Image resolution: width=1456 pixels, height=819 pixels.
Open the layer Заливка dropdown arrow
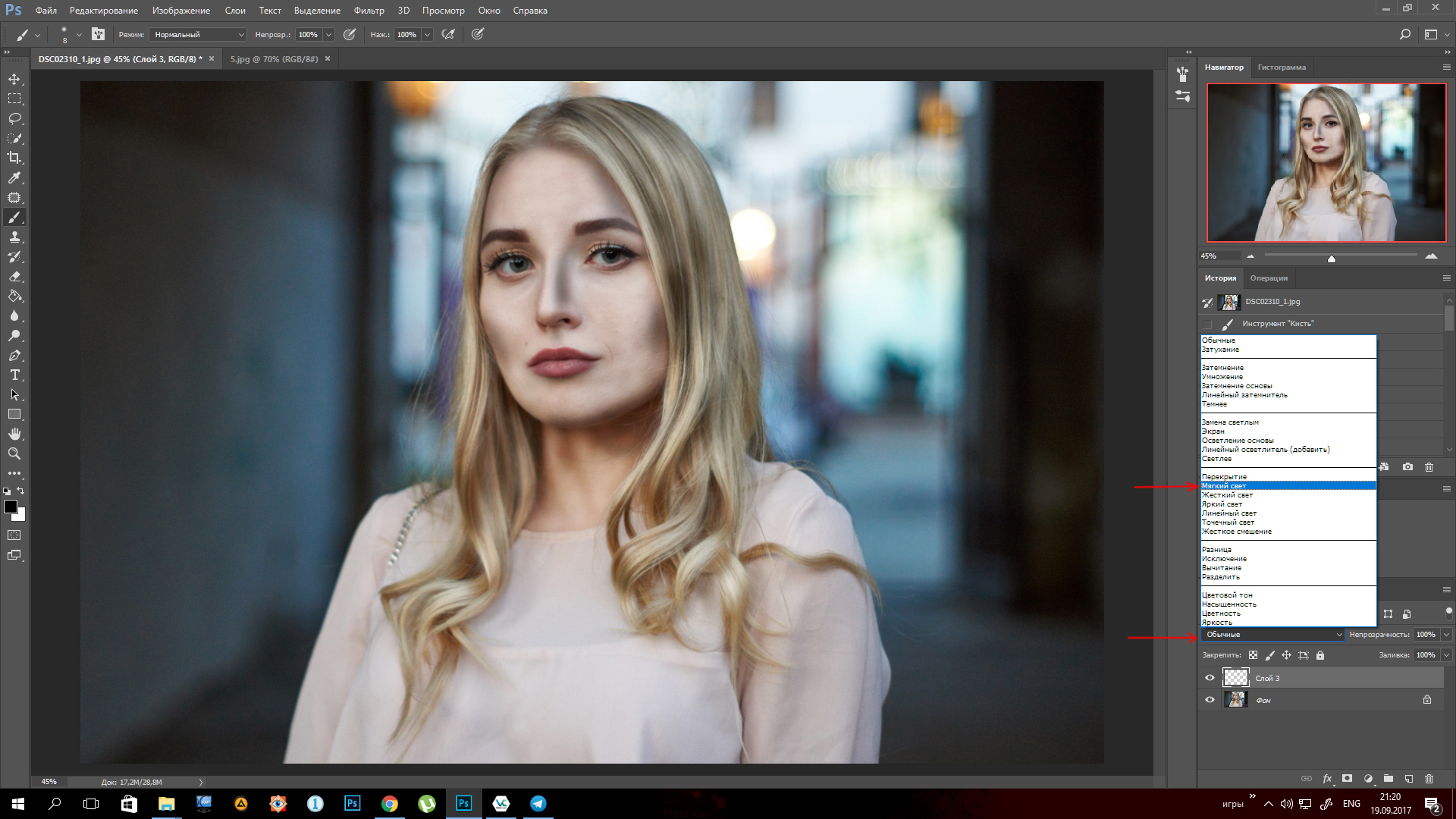pos(1446,655)
